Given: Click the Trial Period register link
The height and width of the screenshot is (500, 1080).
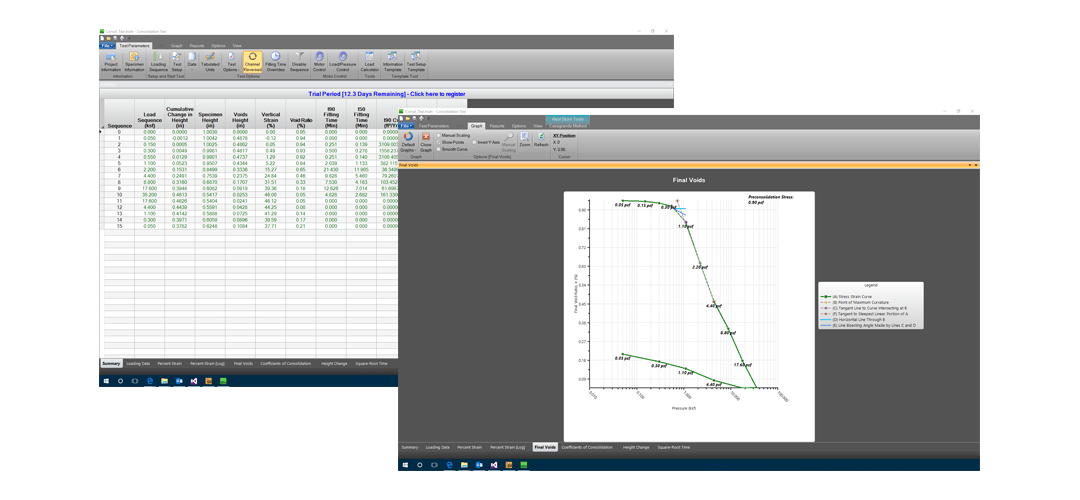Looking at the screenshot, I should [386, 94].
